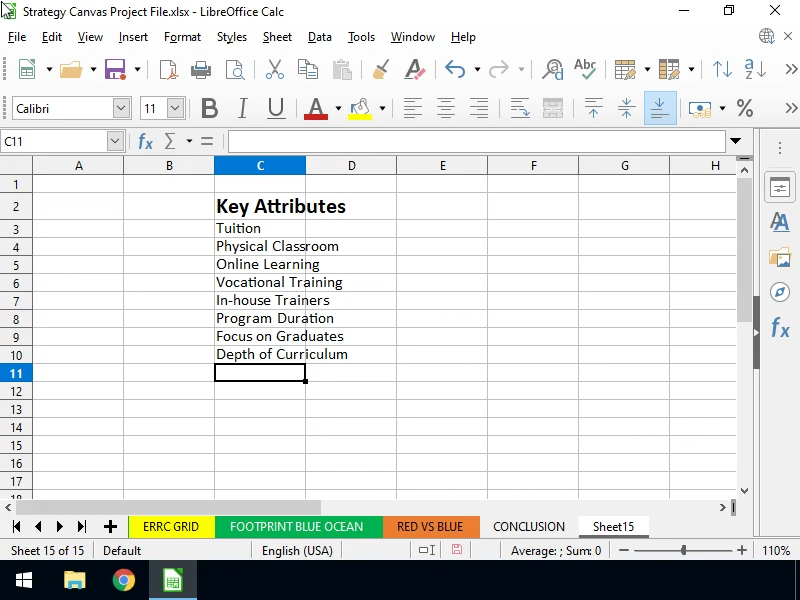
Task: Open the Undo history dropdown arrow
Action: click(477, 69)
